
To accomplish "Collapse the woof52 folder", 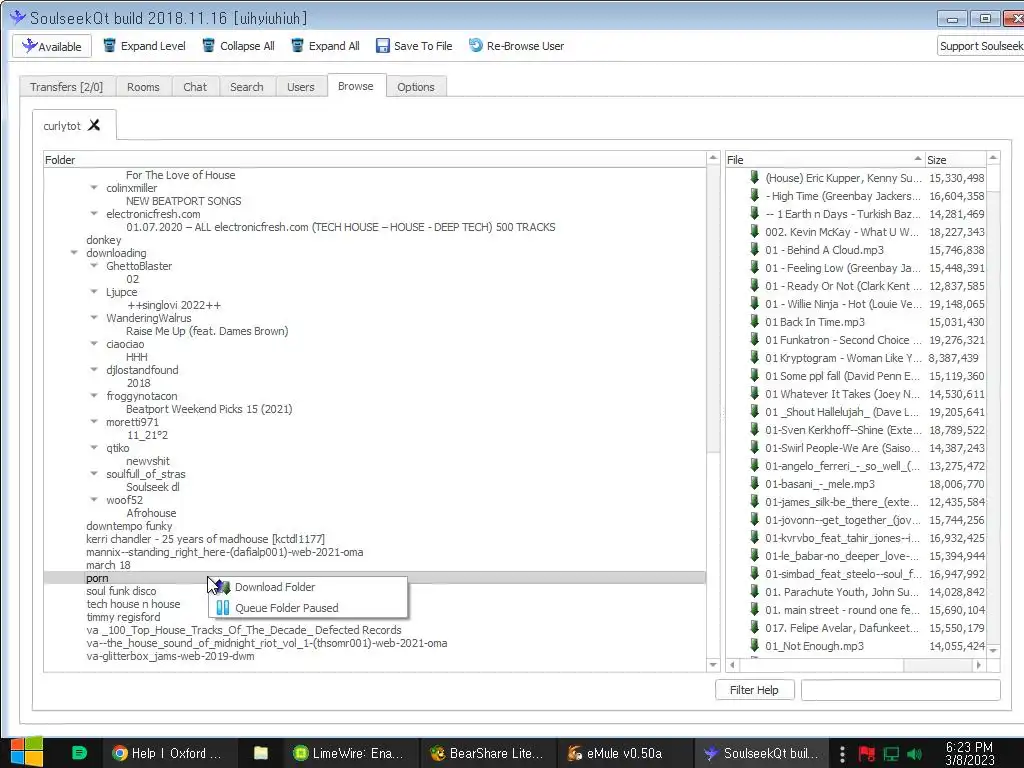I will [94, 500].
